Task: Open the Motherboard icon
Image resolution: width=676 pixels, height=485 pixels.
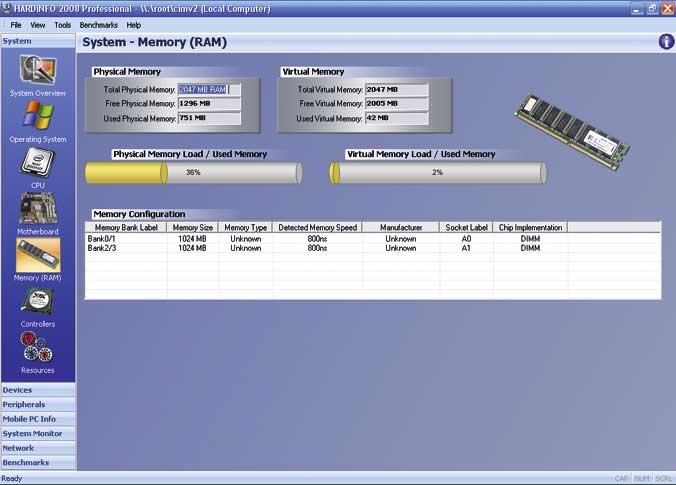Action: coord(38,209)
